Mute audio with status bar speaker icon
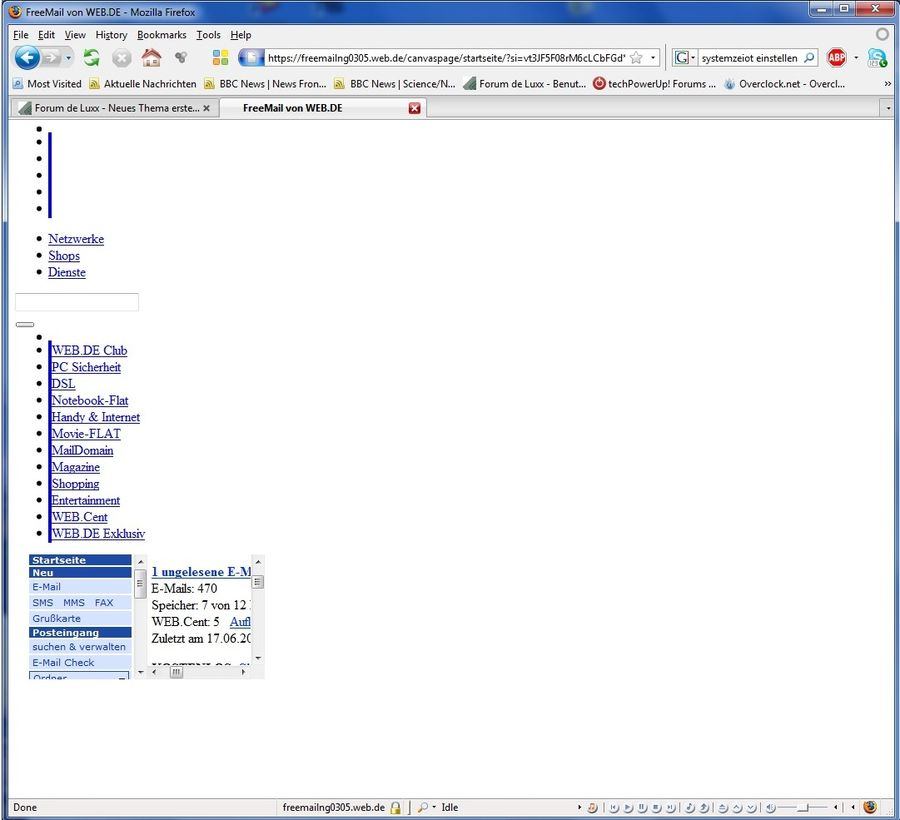Screen dimensions: 900x820 (x=770, y=807)
